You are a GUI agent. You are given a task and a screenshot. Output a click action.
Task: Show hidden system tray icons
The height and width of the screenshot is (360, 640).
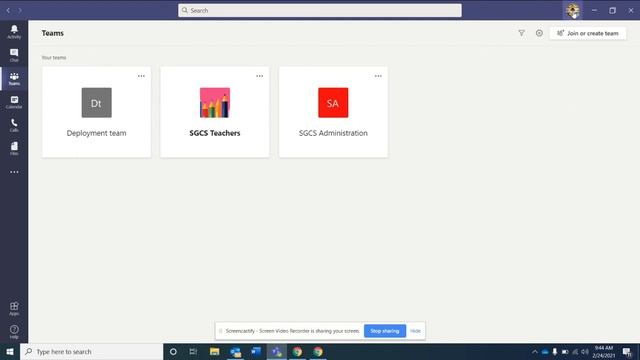pyautogui.click(x=535, y=351)
